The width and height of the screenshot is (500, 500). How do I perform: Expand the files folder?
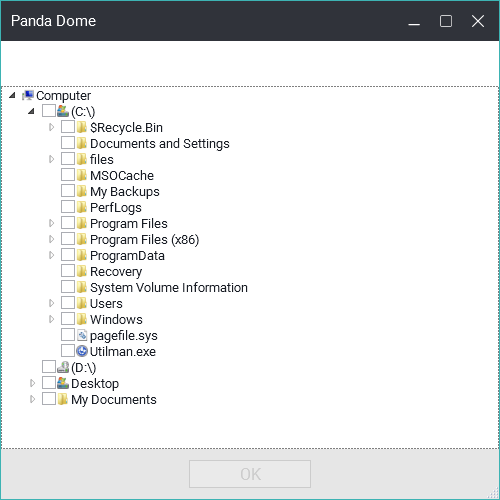pos(51,159)
